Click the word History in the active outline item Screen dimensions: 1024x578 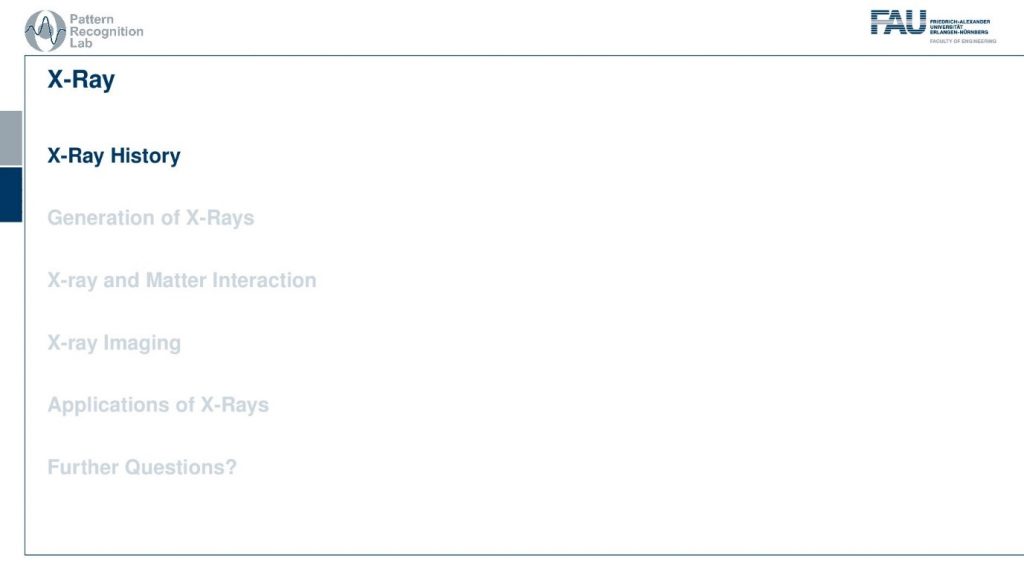(x=145, y=156)
